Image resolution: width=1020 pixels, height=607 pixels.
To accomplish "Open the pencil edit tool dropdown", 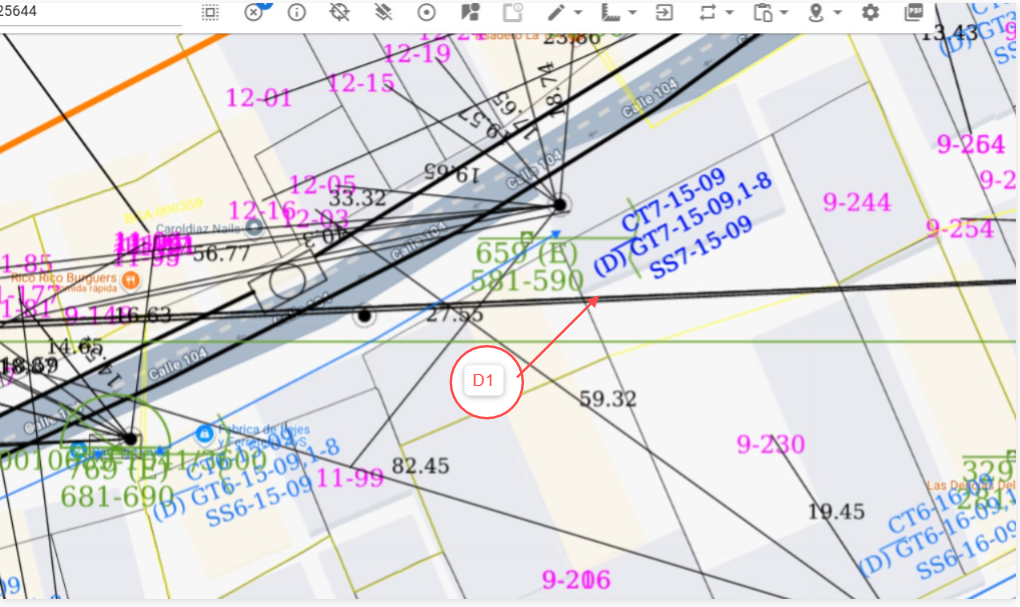I will [563, 12].
